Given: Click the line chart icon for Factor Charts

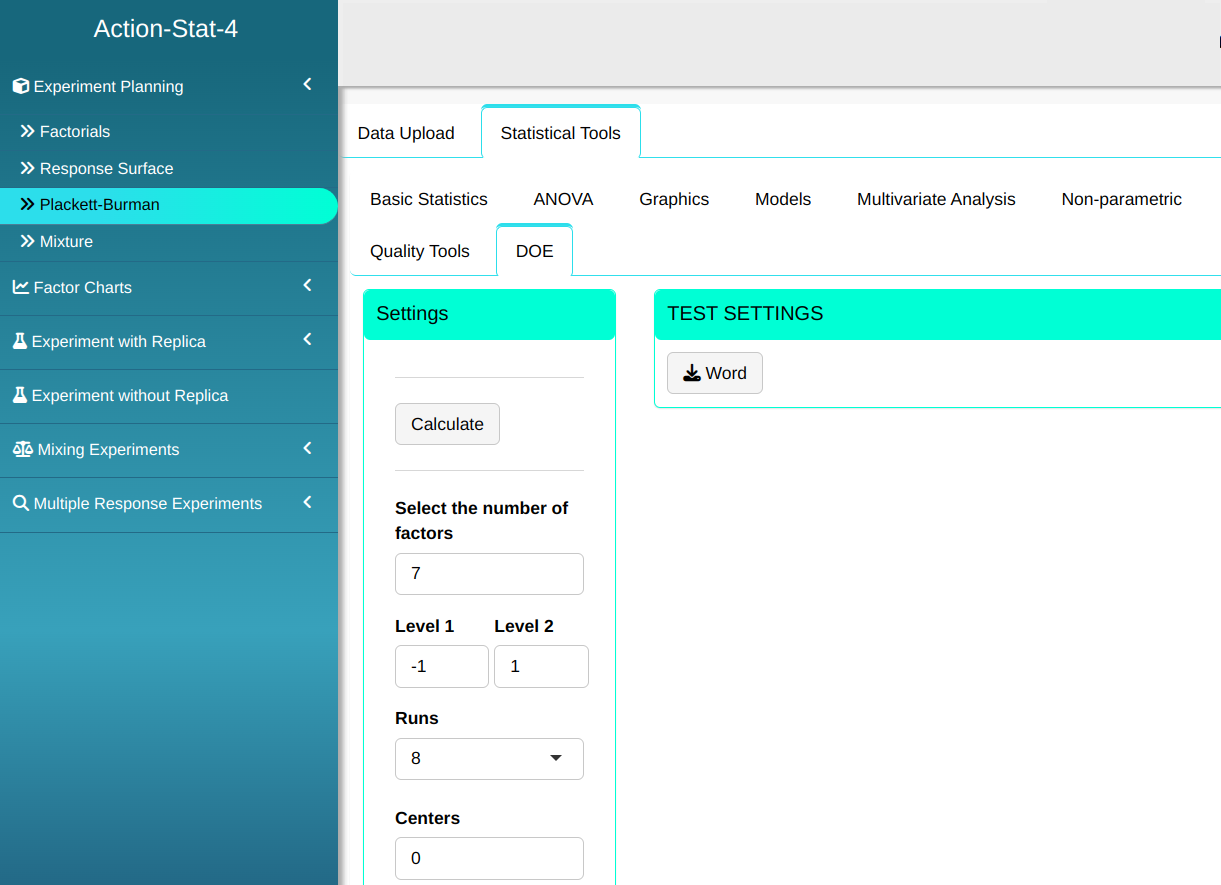Looking at the screenshot, I should pos(20,287).
